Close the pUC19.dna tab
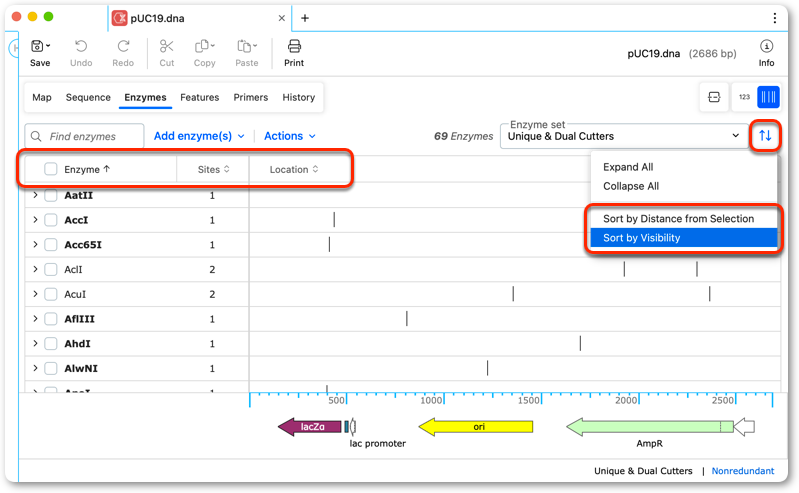The image size is (799, 493). point(281,18)
